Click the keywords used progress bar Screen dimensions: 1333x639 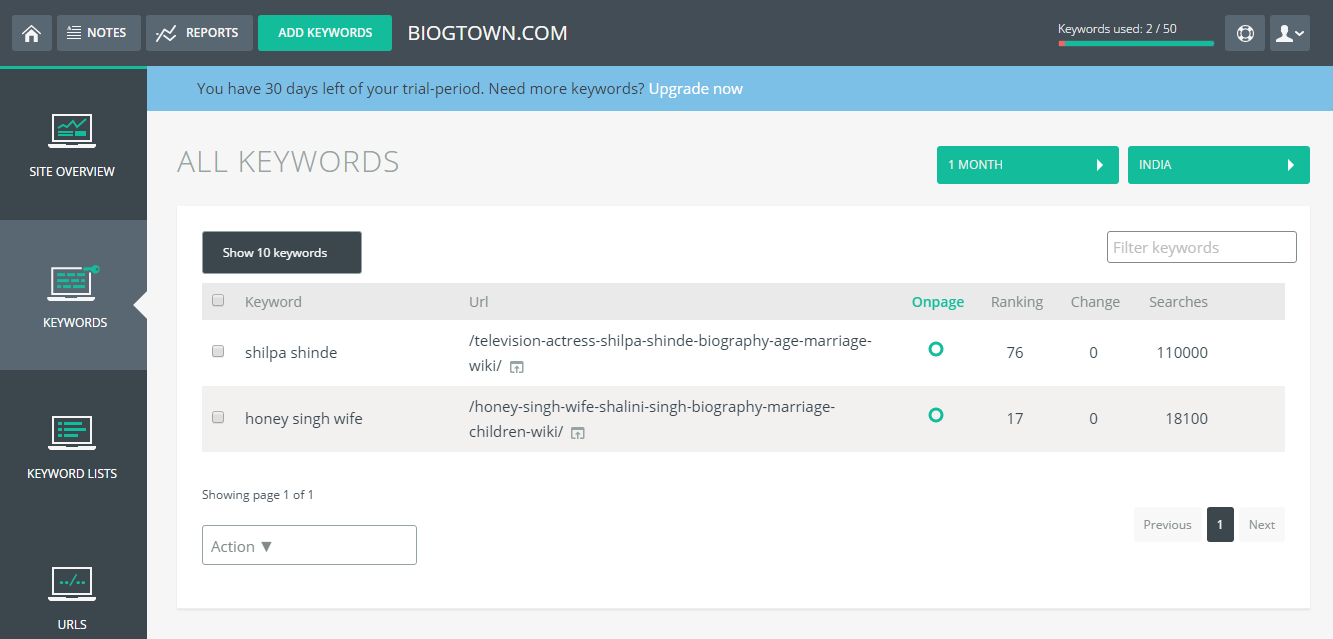click(1136, 43)
